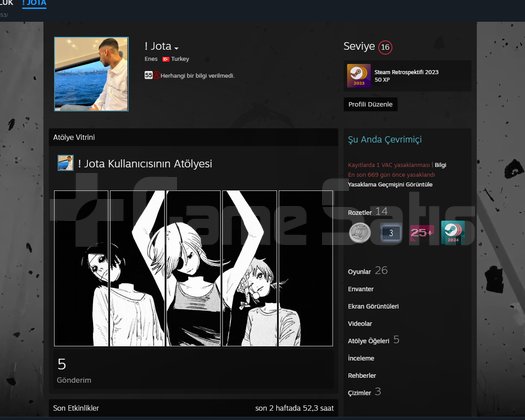Go to Envanter

coord(361,289)
